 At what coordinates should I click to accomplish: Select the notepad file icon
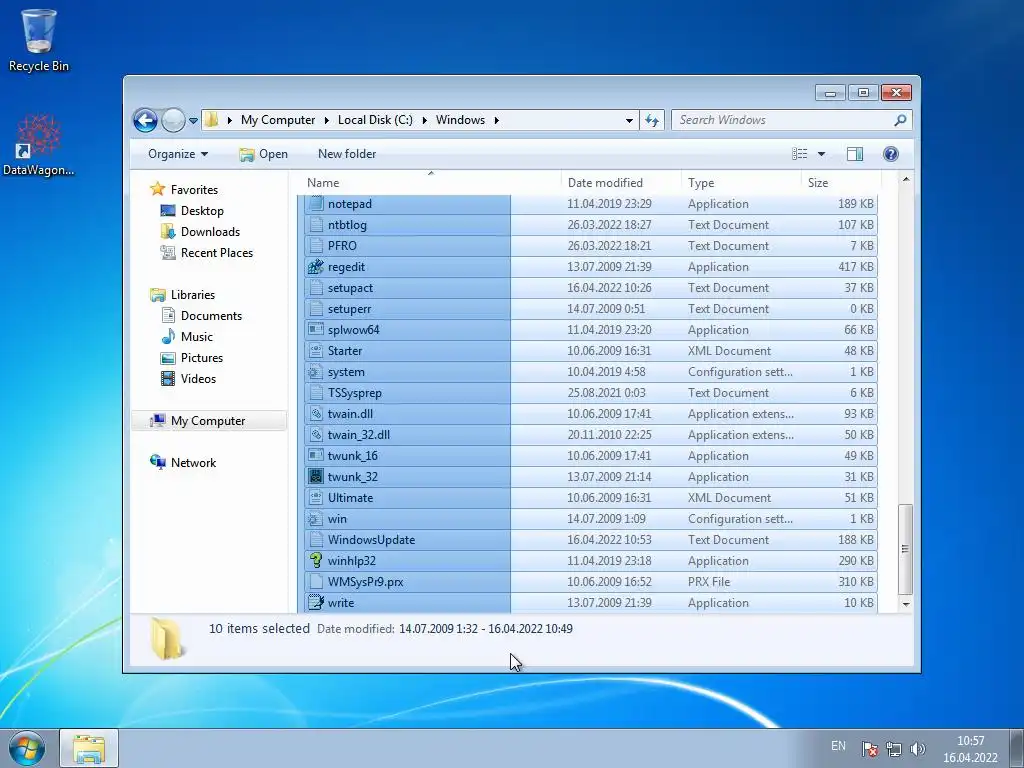[315, 204]
